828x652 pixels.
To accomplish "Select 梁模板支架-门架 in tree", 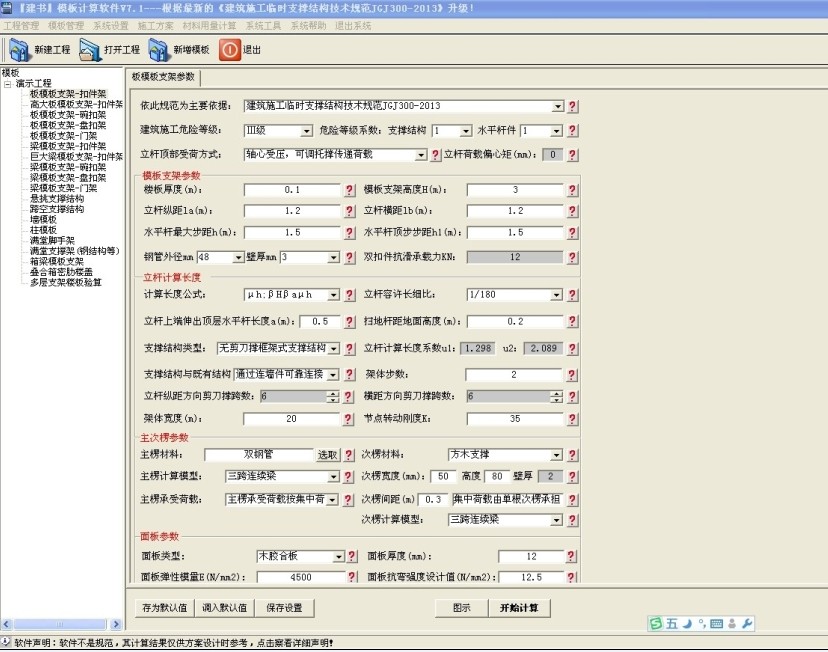I will tap(63, 188).
